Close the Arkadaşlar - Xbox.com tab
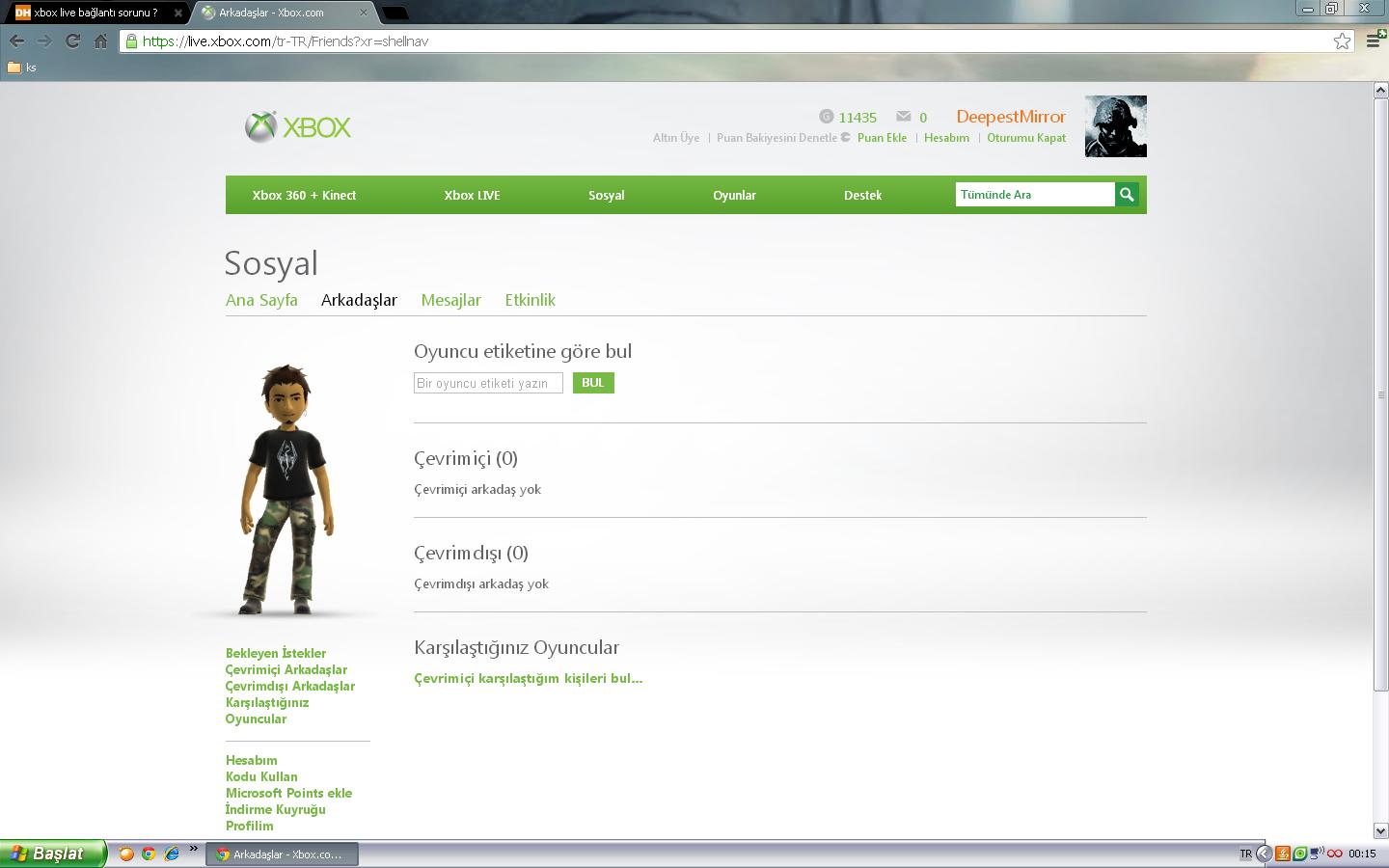 364,13
